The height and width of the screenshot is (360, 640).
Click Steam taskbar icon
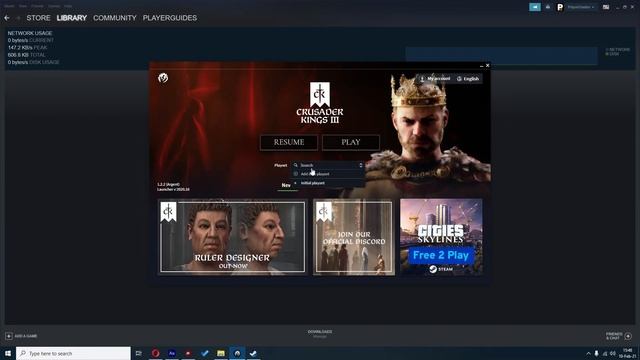tap(253, 353)
